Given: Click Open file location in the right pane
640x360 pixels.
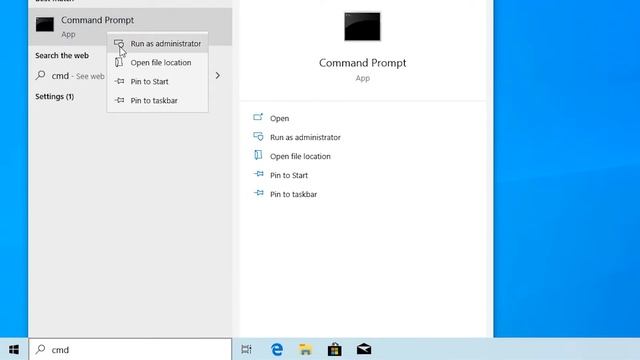Looking at the screenshot, I should click(x=300, y=156).
